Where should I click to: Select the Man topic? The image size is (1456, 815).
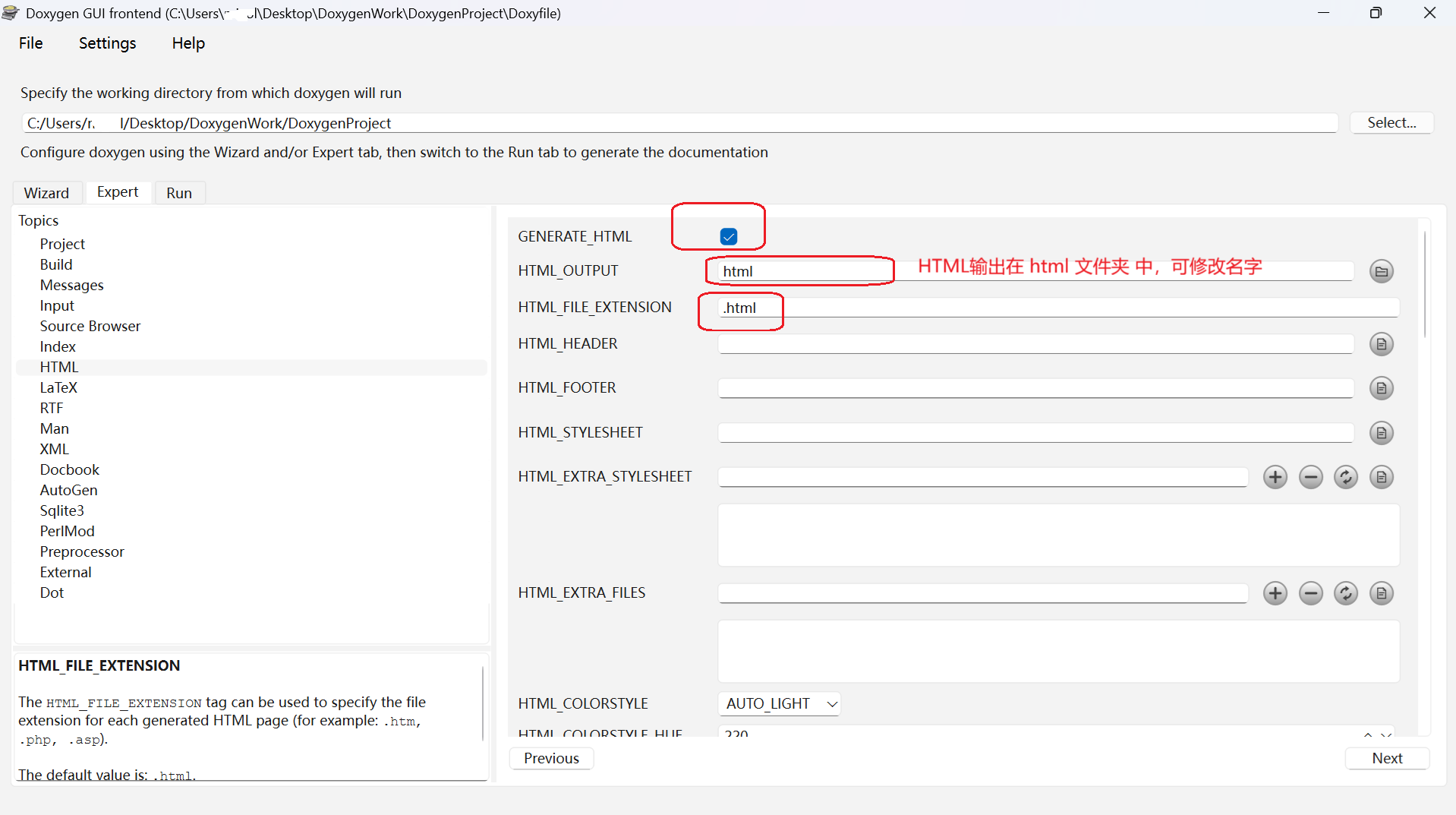click(x=54, y=428)
